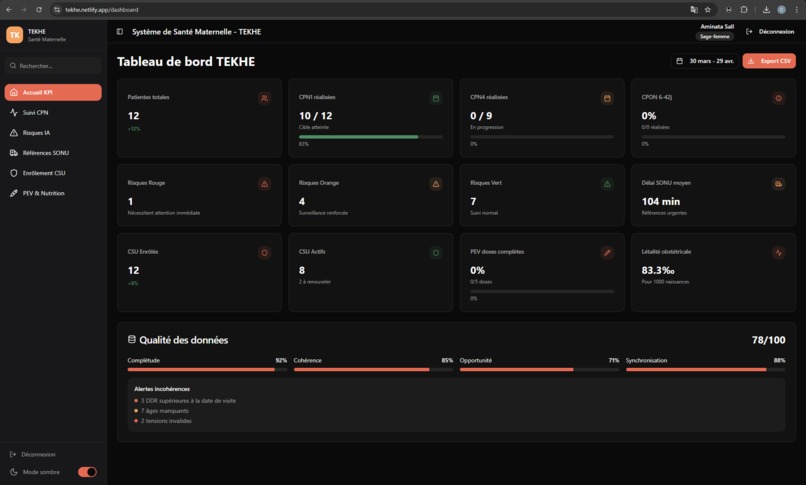The image size is (806, 485).
Task: Click Déconnexion in the top header
Action: point(770,32)
